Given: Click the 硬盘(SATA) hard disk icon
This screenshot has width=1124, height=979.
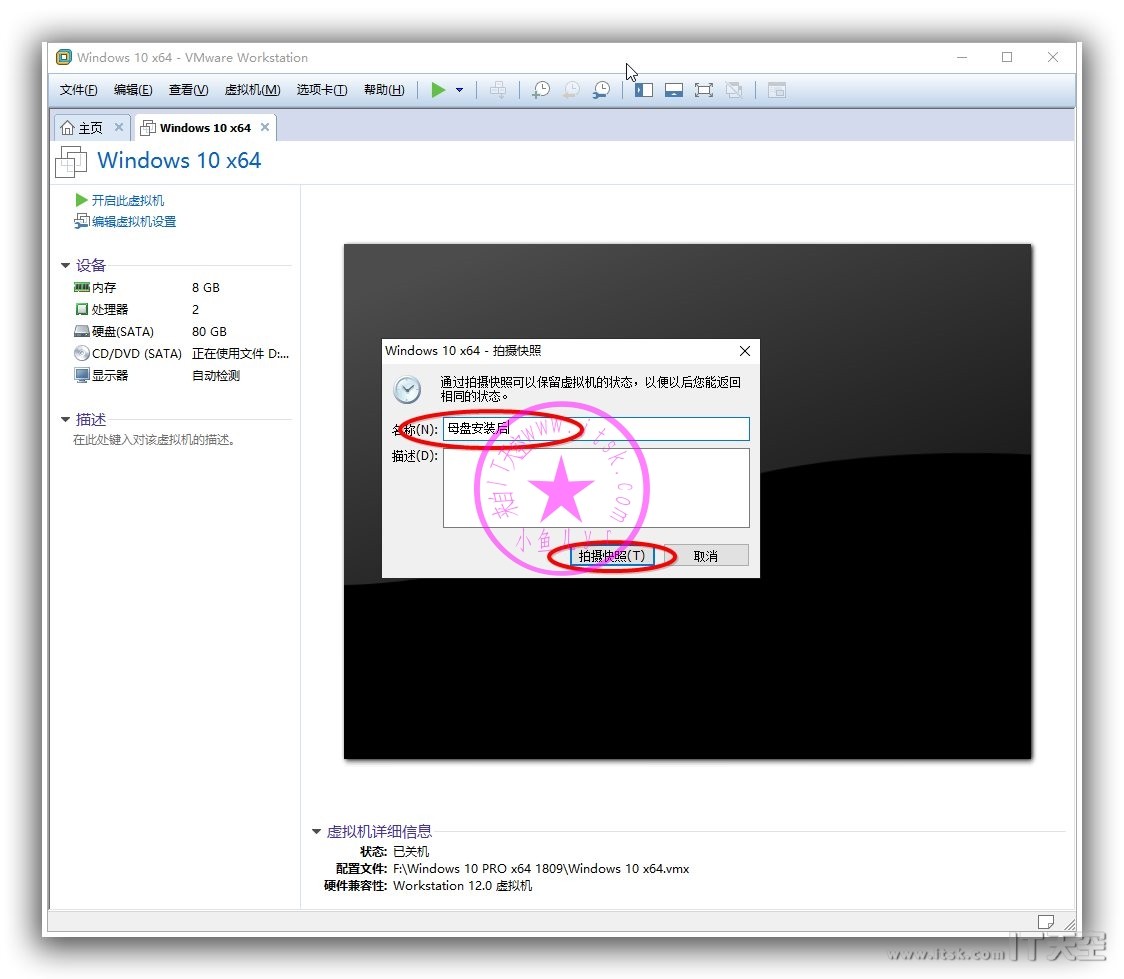Looking at the screenshot, I should pyautogui.click(x=82, y=331).
